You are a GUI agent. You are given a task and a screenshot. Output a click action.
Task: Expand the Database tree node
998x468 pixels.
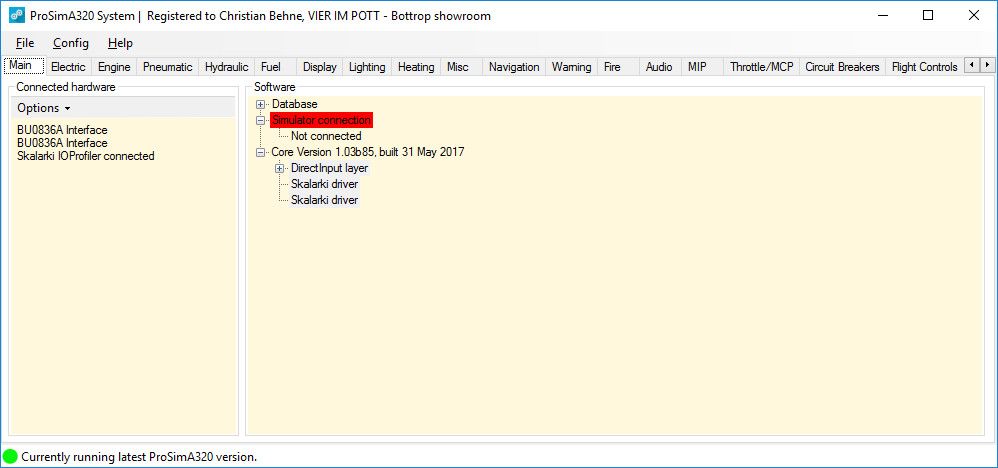click(260, 104)
